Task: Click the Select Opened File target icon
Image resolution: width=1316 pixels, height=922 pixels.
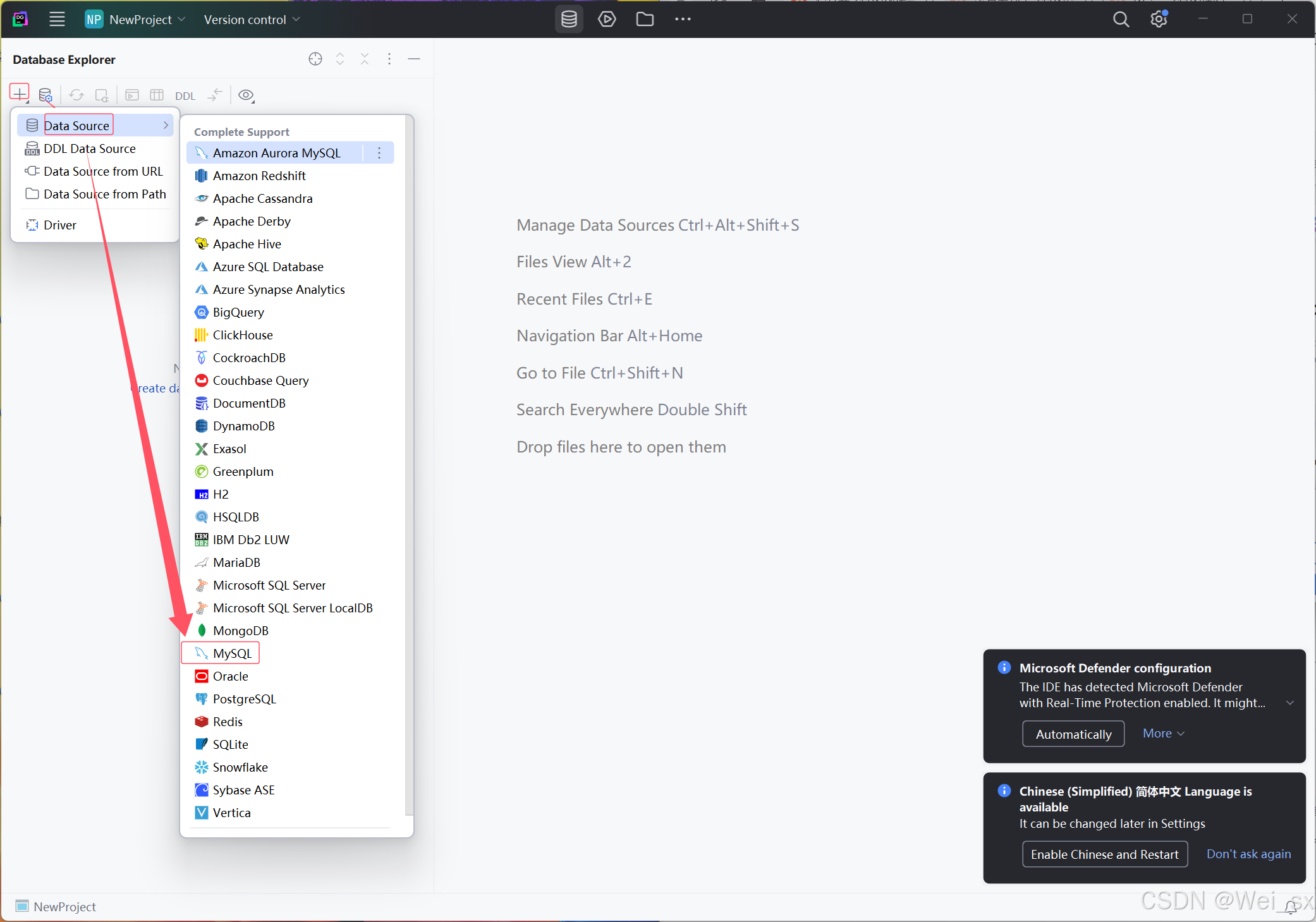Action: click(x=315, y=59)
